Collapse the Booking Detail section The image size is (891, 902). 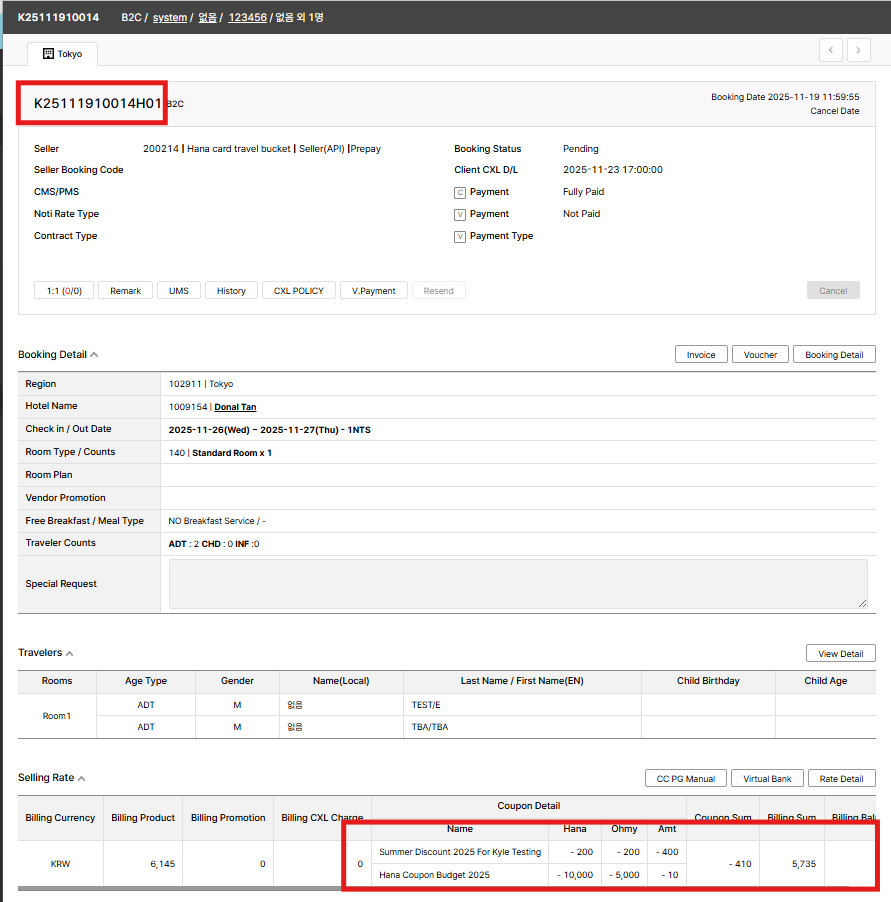tap(94, 355)
